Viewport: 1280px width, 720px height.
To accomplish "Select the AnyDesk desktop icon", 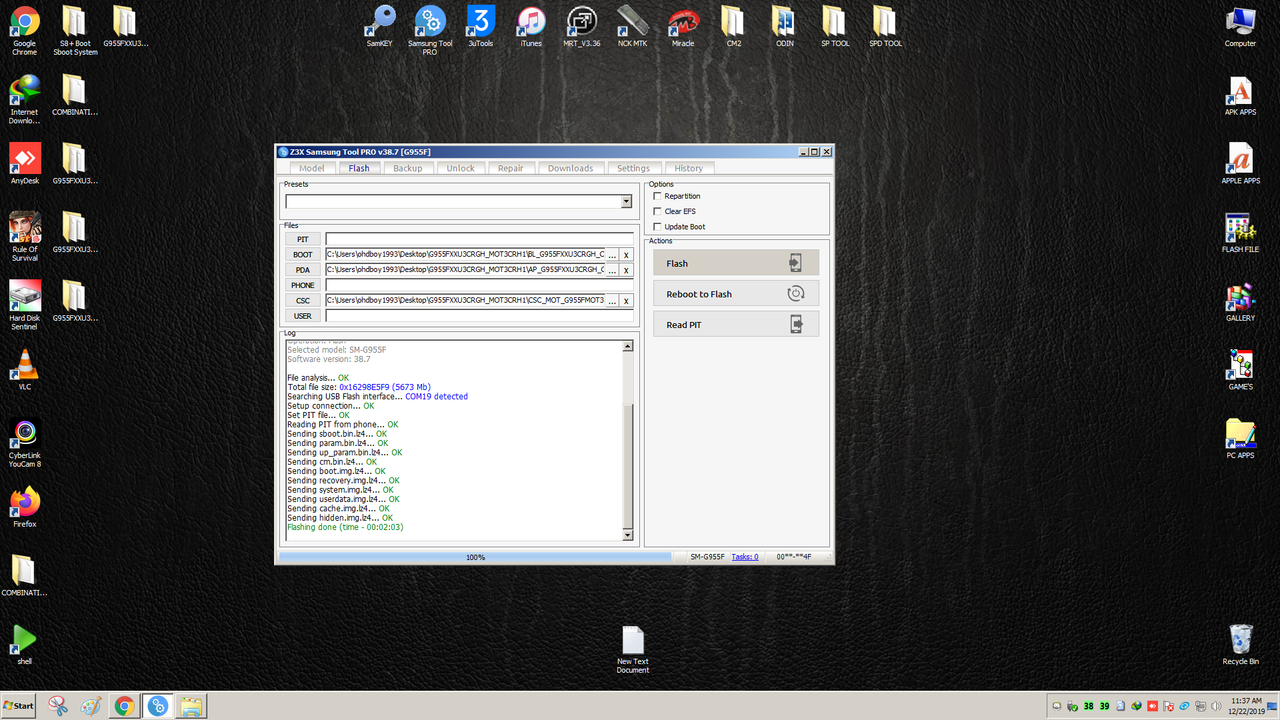I will [x=25, y=163].
